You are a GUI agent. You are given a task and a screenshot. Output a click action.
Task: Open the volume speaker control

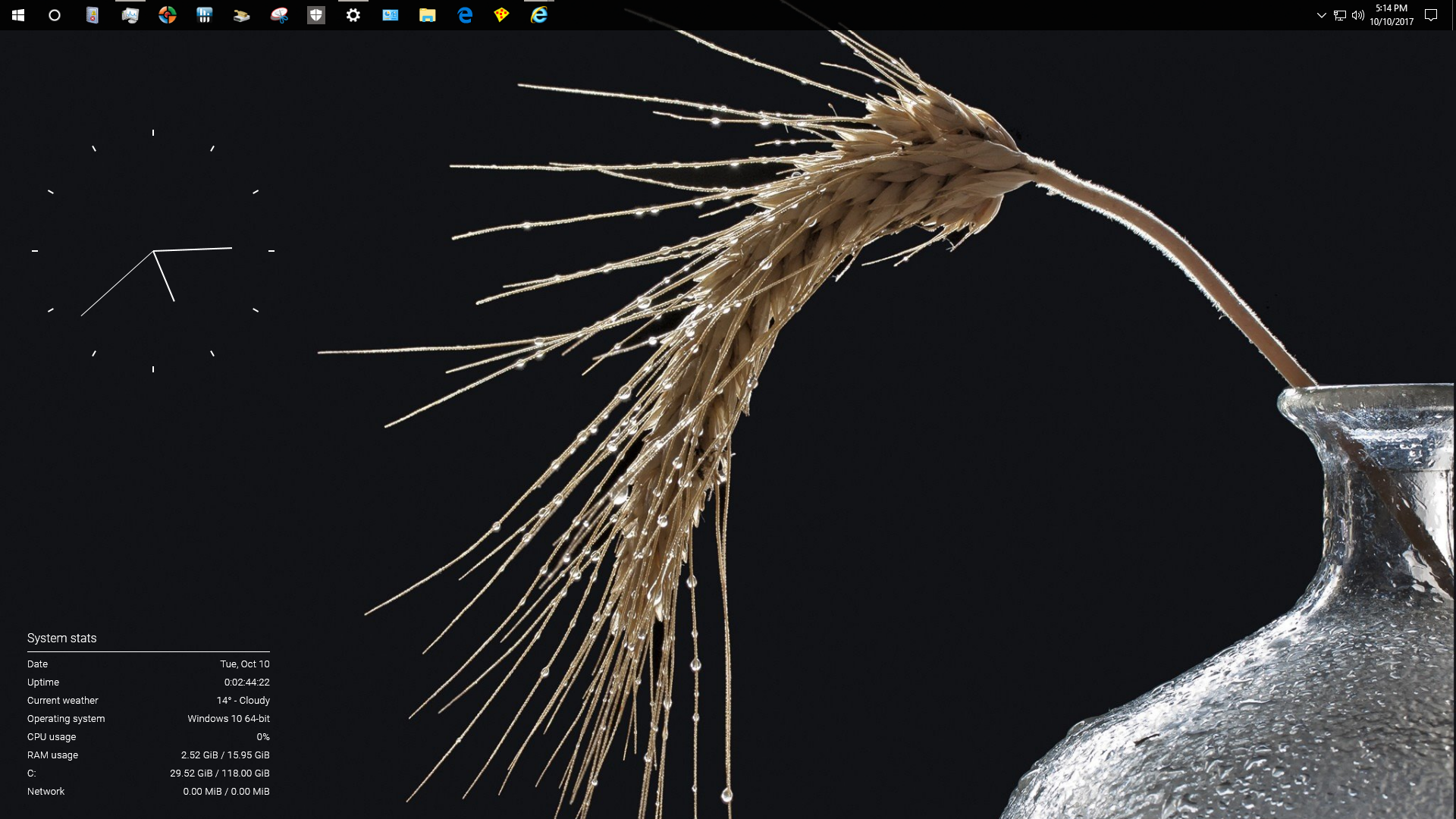[1358, 15]
